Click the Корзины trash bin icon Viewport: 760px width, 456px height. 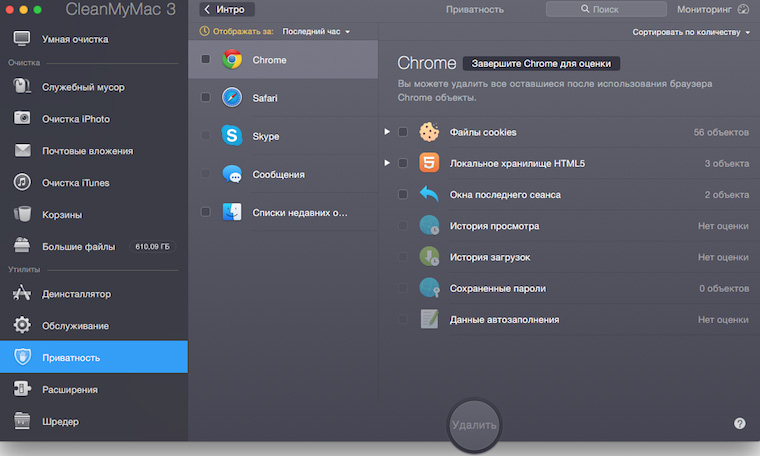(22, 214)
